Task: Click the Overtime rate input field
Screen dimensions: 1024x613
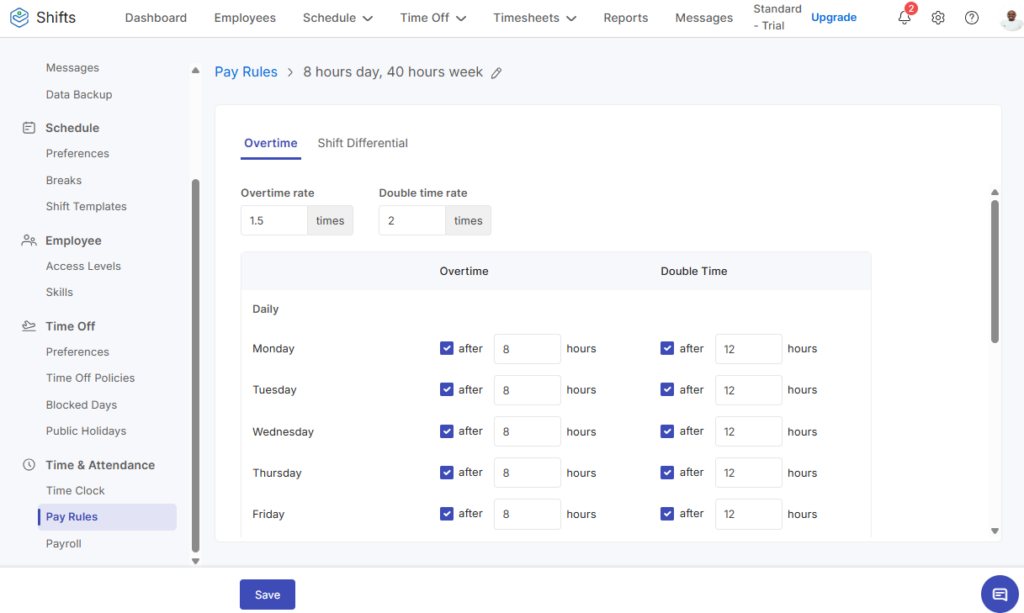Action: [274, 221]
